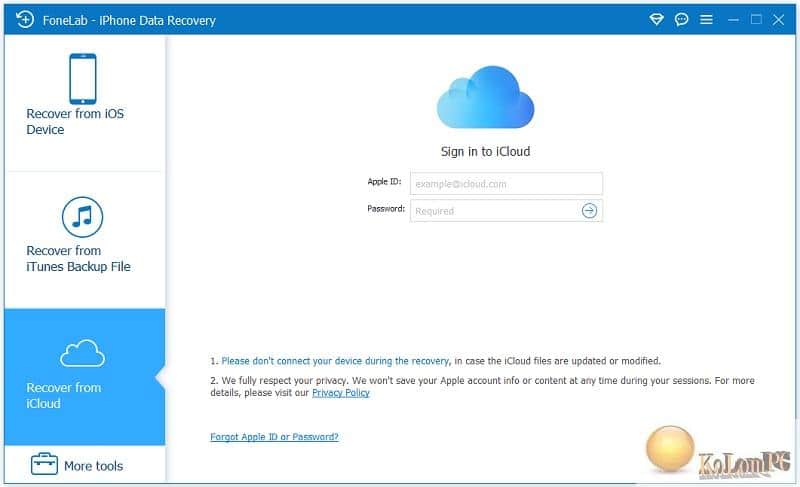This screenshot has width=800, height=487.
Task: Select the iPhone device icon
Action: click(x=83, y=79)
